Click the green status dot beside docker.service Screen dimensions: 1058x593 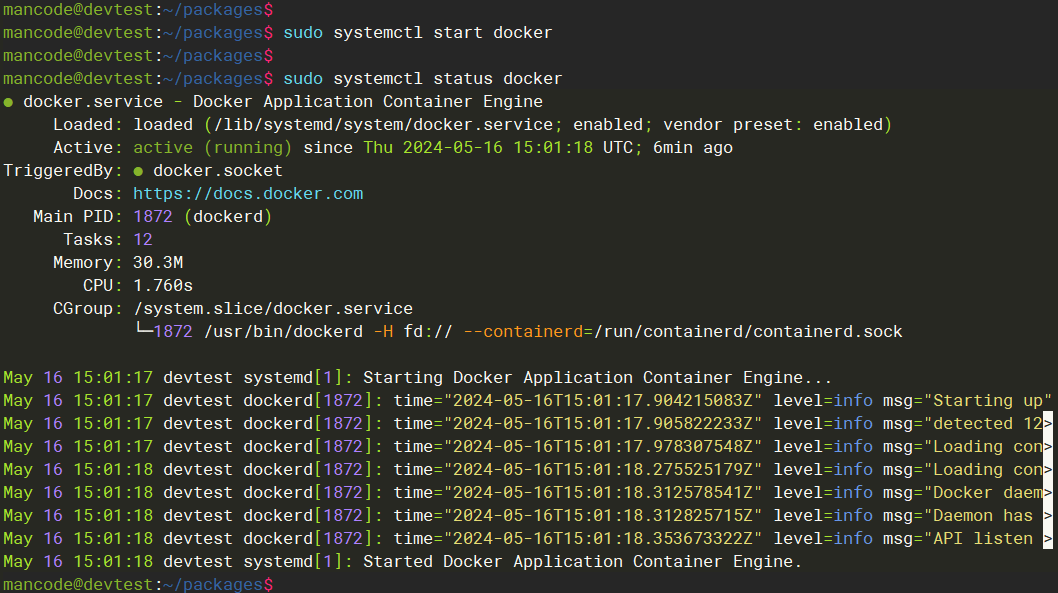pyautogui.click(x=8, y=102)
